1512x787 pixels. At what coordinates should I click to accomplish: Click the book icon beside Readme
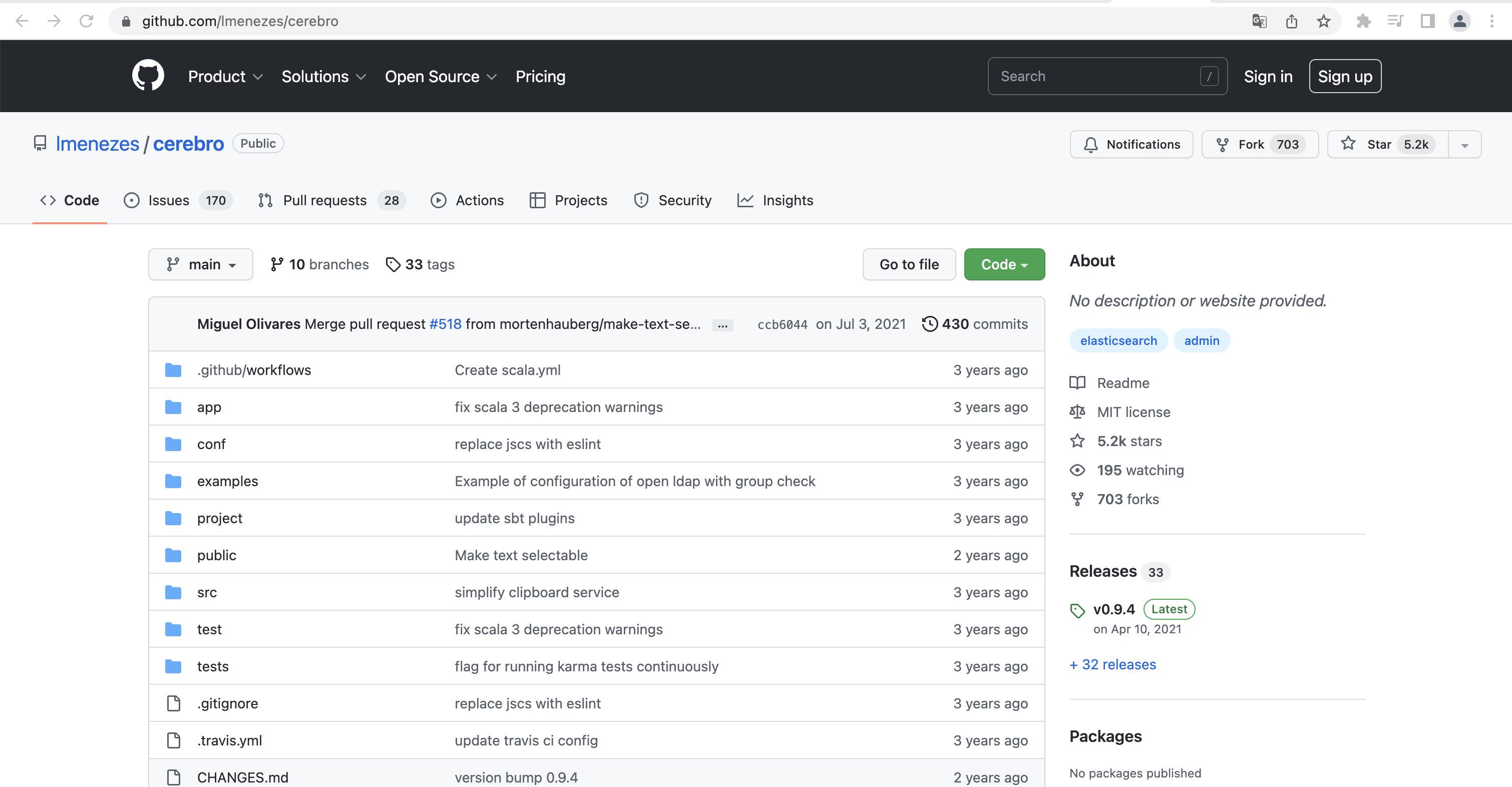coord(1077,382)
